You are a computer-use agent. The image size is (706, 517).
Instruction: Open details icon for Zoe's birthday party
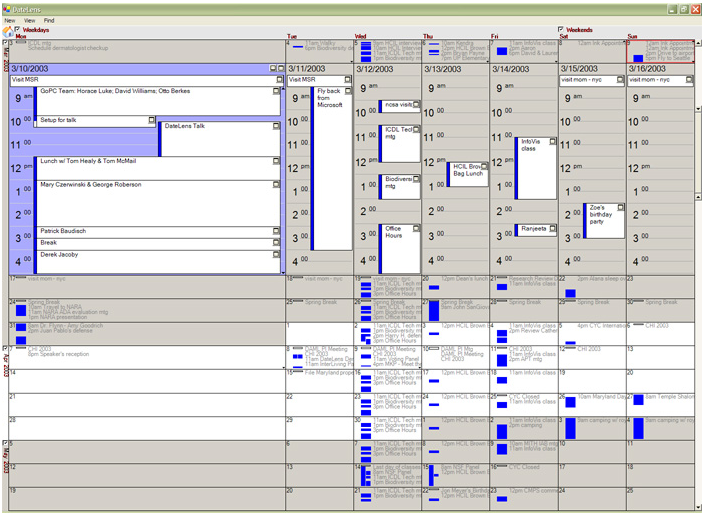tap(620, 208)
